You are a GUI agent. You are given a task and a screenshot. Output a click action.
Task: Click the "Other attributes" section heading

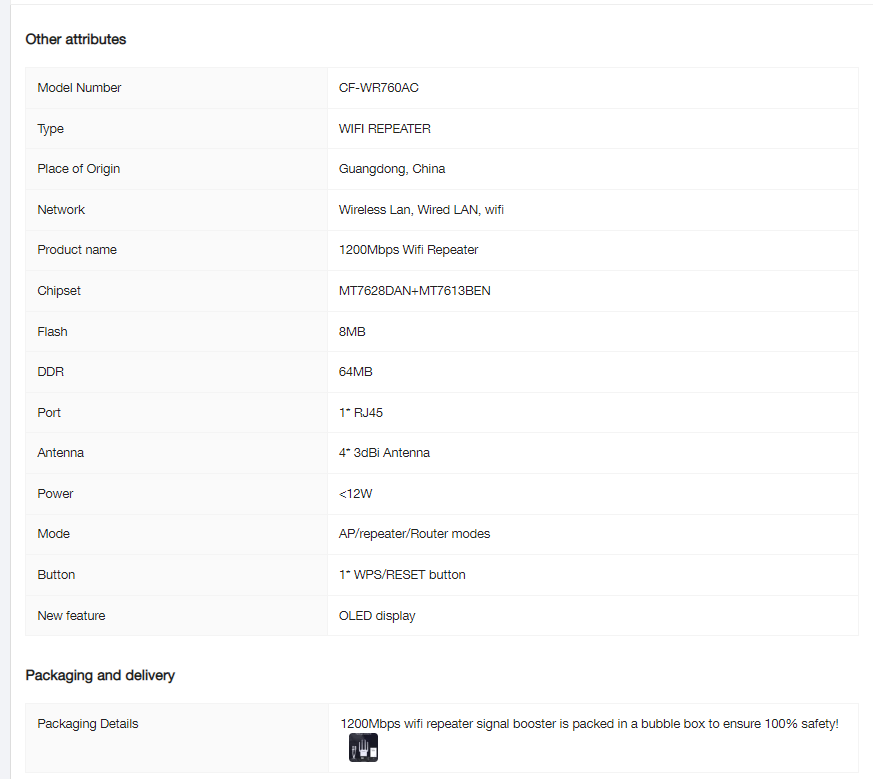(76, 39)
